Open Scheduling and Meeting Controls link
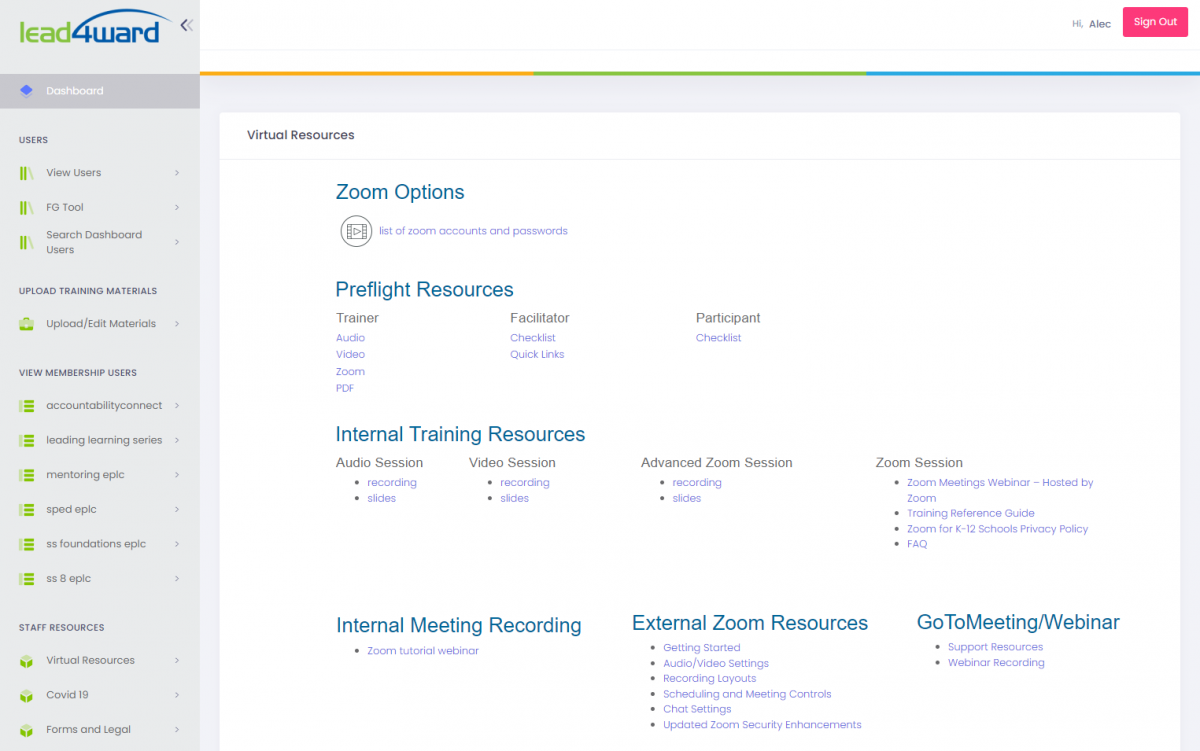Image resolution: width=1200 pixels, height=751 pixels. (747, 694)
